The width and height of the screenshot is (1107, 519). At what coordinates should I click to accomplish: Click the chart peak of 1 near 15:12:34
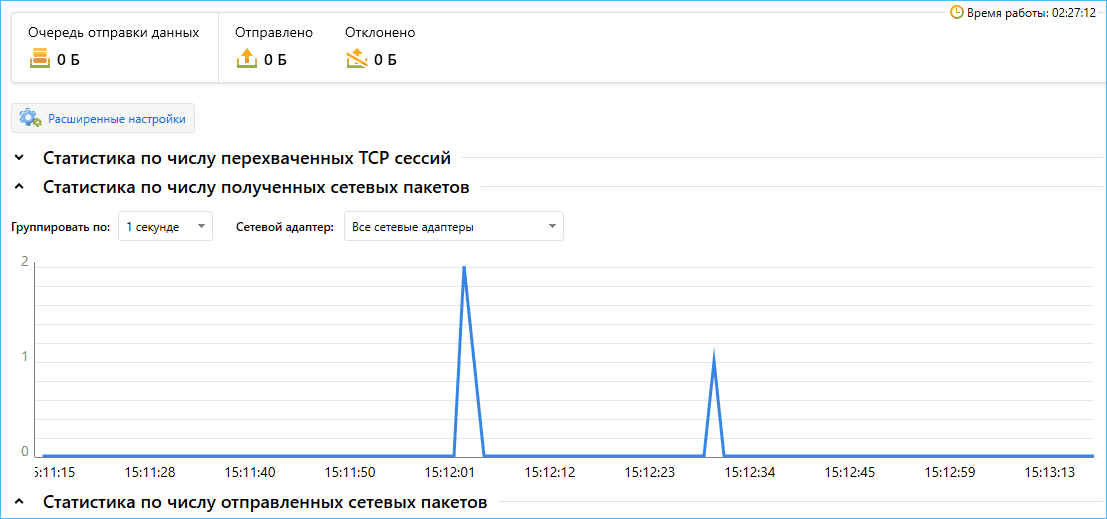pos(713,356)
